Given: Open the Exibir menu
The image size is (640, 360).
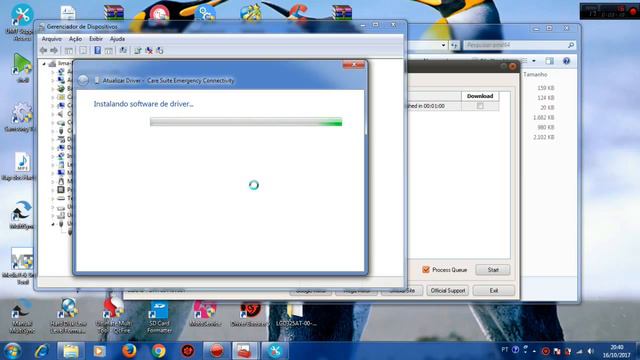Looking at the screenshot, I should point(96,39).
